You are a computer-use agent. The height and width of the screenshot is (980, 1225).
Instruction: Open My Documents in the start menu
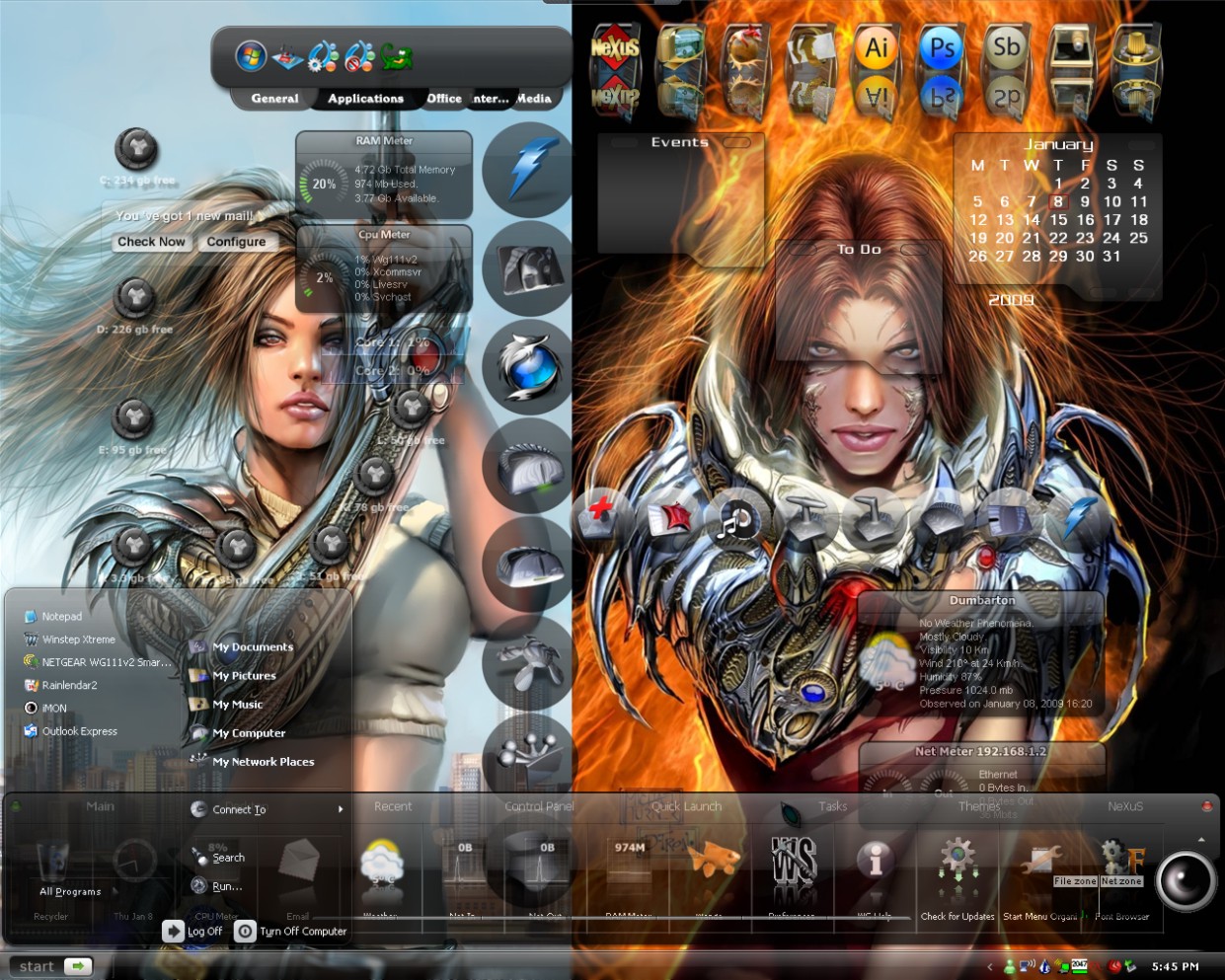pyautogui.click(x=242, y=647)
